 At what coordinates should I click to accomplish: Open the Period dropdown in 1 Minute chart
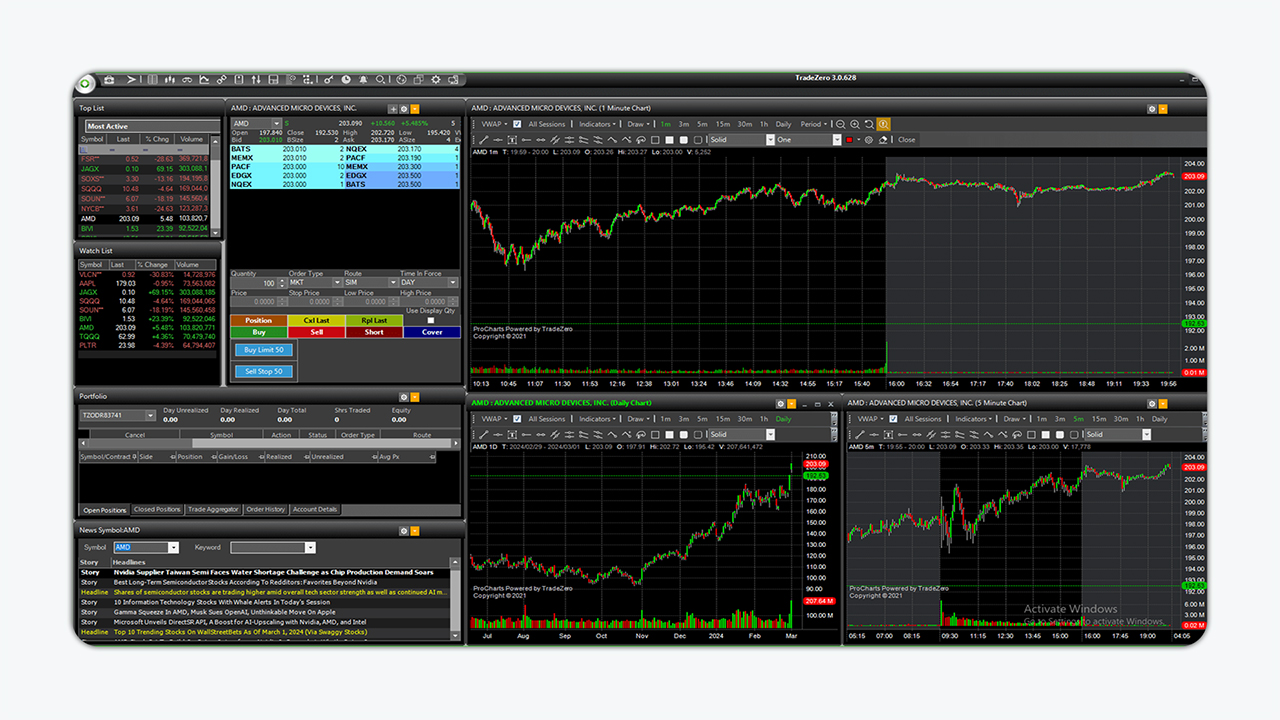(x=814, y=124)
